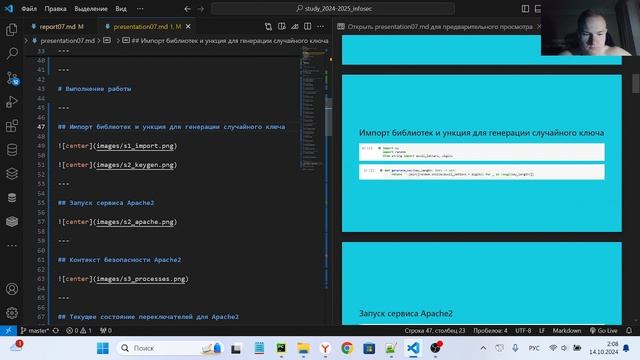Open the images/s1_import.png link on line 49

tap(135, 146)
